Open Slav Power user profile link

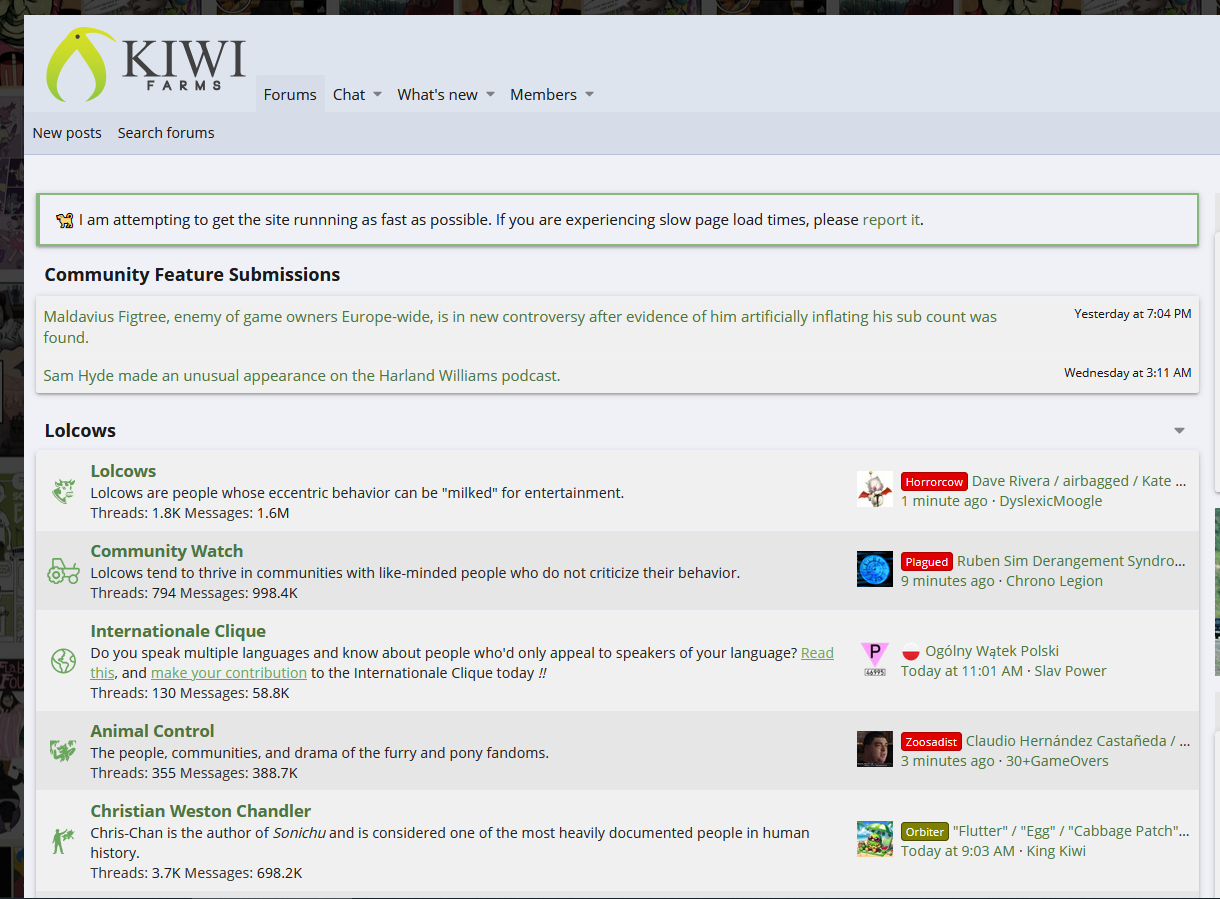[x=1070, y=671]
